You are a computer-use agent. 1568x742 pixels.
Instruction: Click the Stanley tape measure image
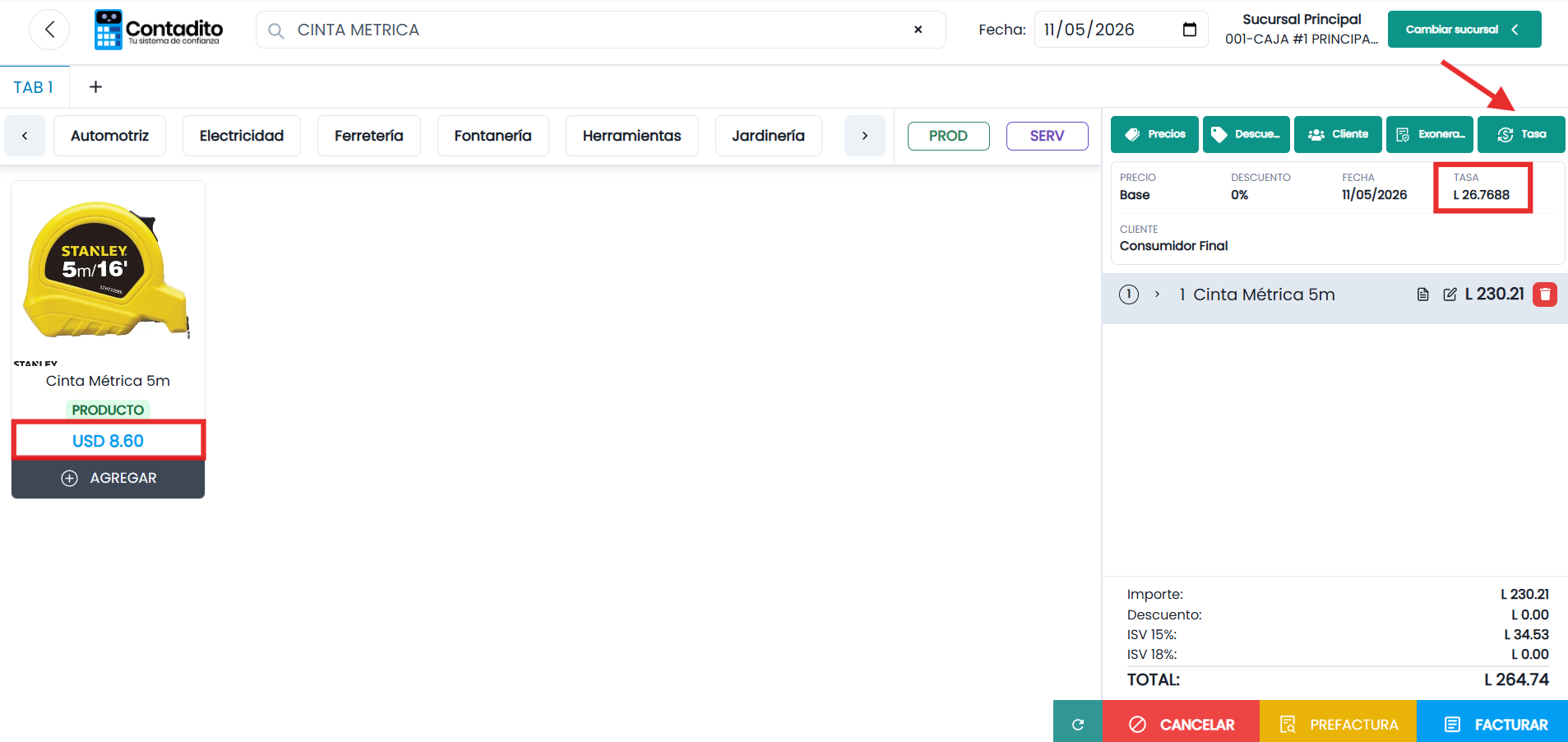click(x=108, y=271)
